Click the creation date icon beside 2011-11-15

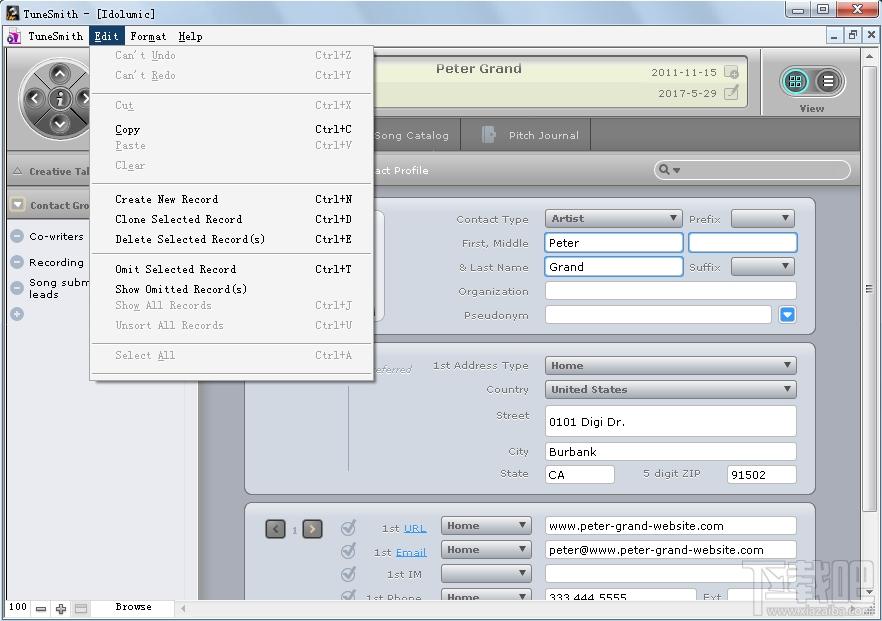coord(731,72)
